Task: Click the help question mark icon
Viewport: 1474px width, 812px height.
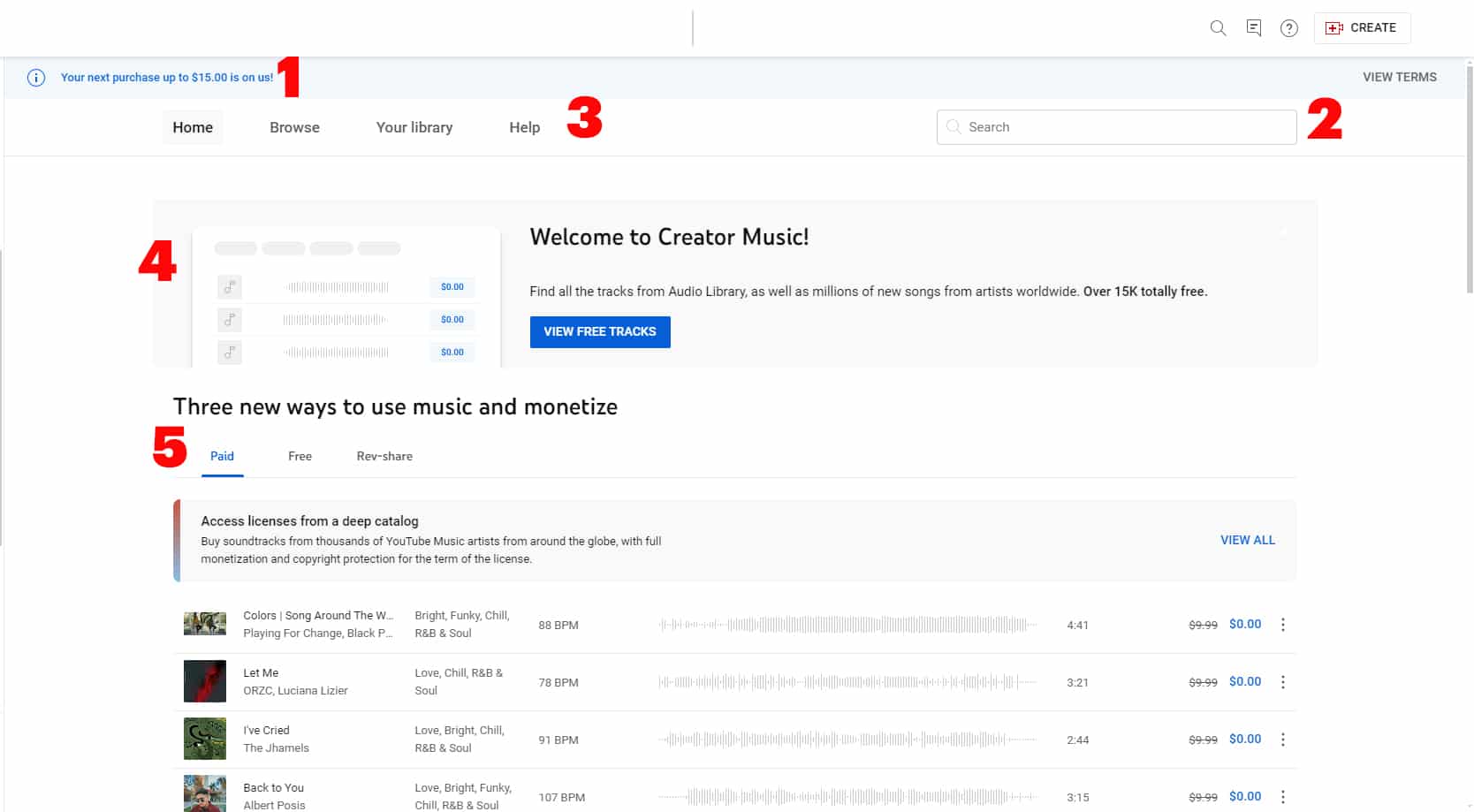Action: pyautogui.click(x=1289, y=28)
